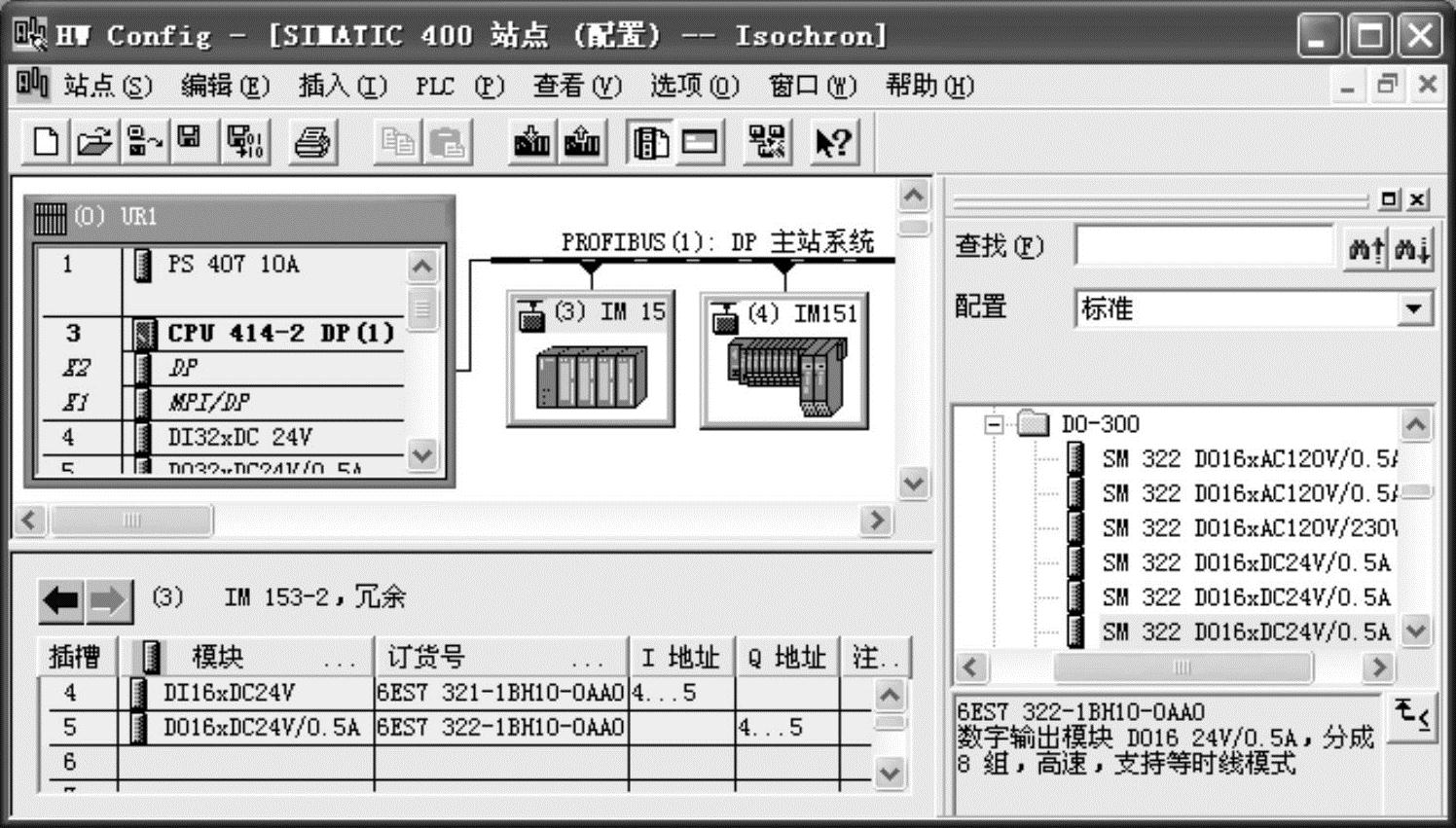Select the PS 407 10A row in the rack

[221, 265]
